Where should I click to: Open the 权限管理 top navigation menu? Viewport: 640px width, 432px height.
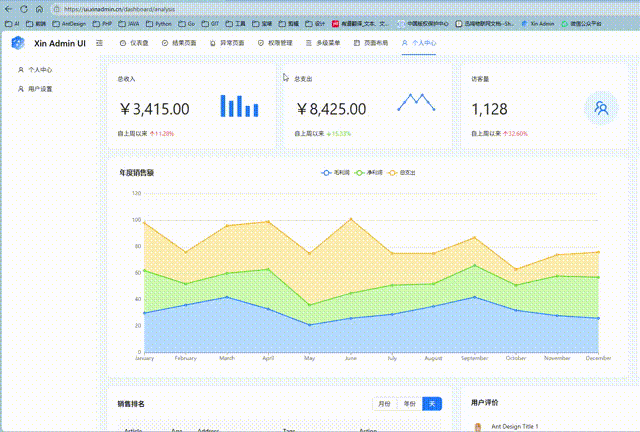click(276, 43)
